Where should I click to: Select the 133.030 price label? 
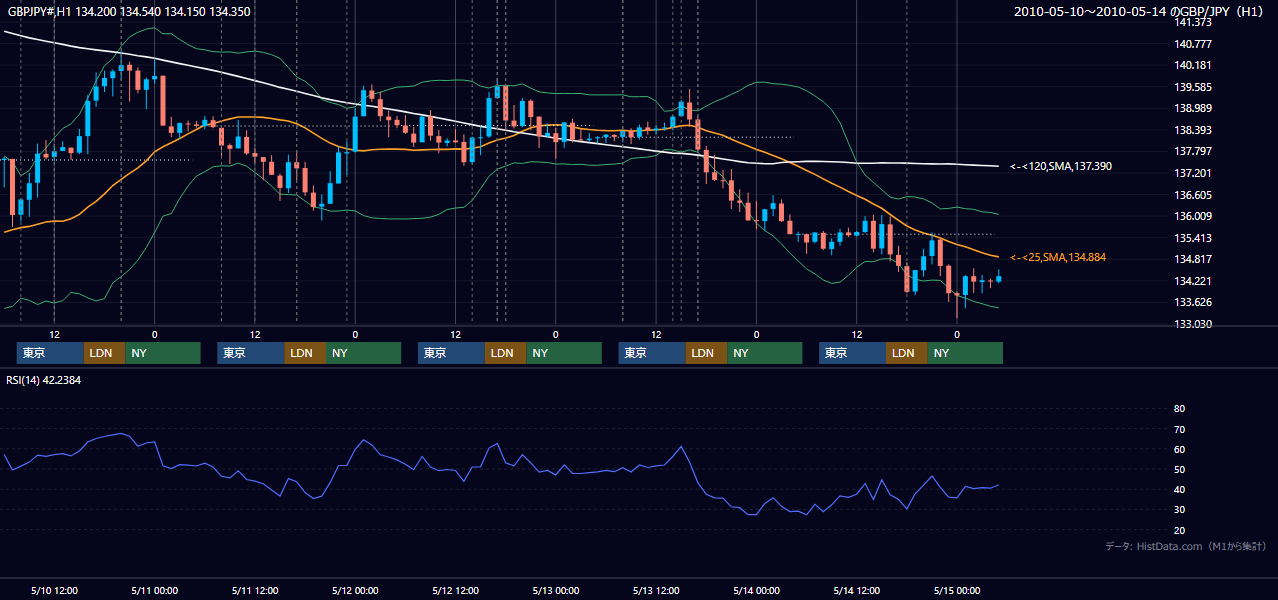1193,324
